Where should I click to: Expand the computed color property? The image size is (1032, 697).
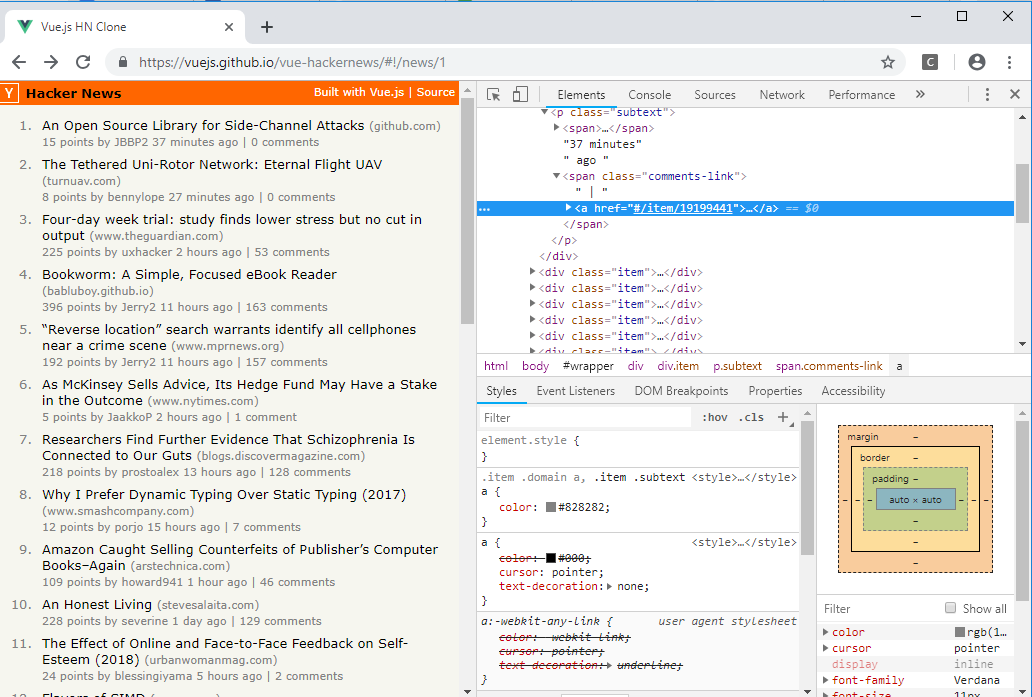(826, 632)
